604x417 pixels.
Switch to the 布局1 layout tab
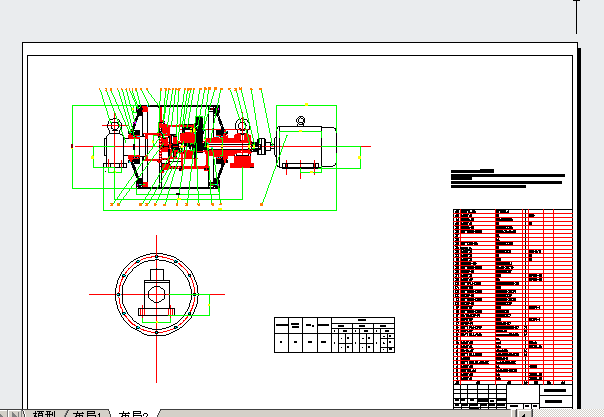(x=87, y=414)
